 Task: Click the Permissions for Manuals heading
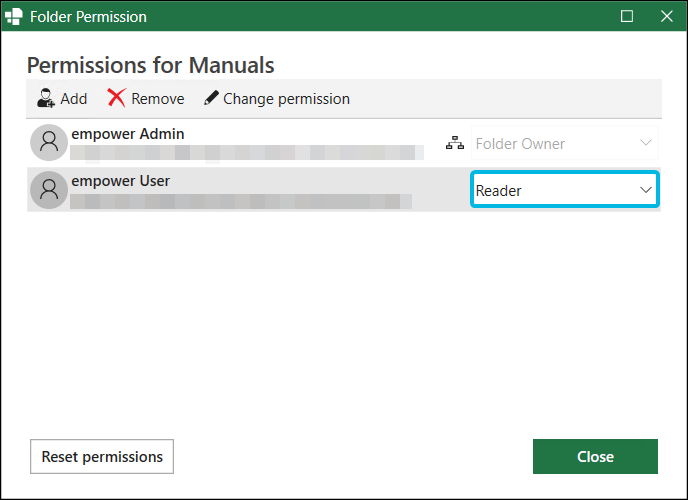150,65
